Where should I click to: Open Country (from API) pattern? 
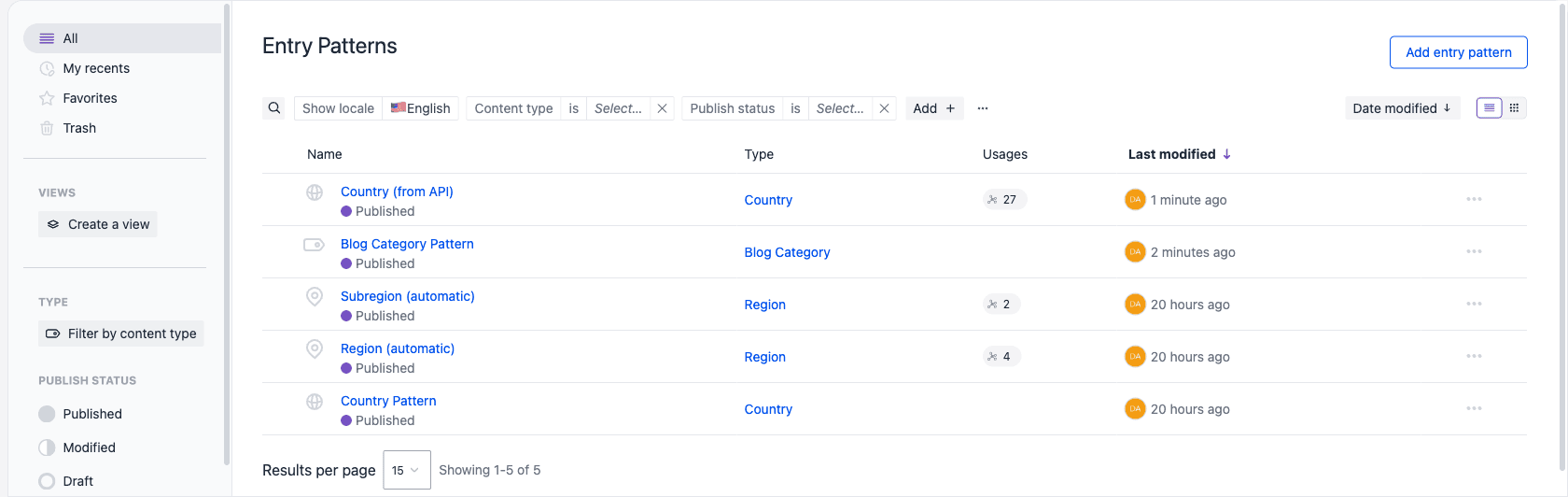pos(397,192)
